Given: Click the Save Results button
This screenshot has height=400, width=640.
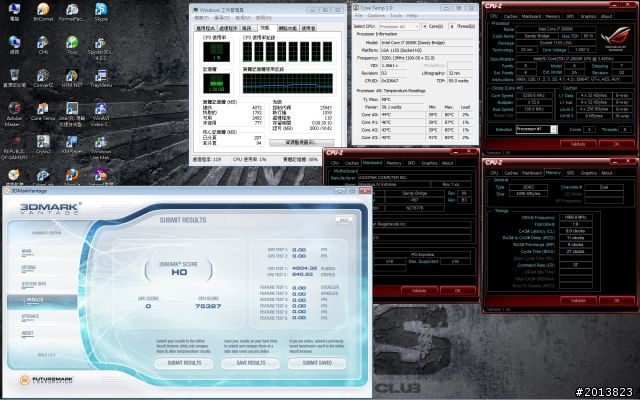Looking at the screenshot, I should (251, 363).
